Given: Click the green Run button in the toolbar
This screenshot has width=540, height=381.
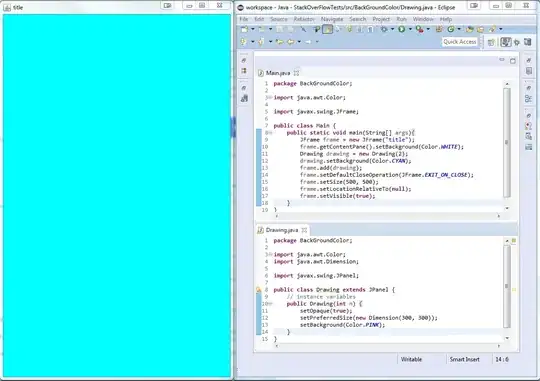Looking at the screenshot, I should 402,29.
